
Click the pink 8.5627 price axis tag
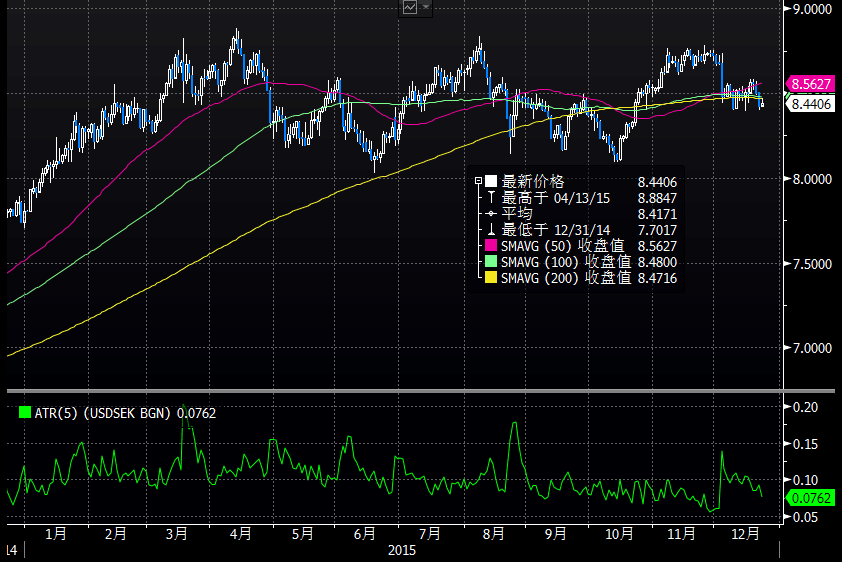pyautogui.click(x=809, y=84)
